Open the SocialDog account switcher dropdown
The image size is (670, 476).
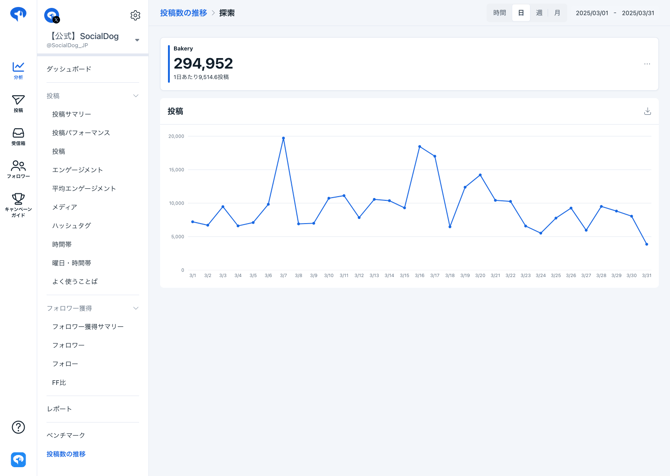pos(137,41)
